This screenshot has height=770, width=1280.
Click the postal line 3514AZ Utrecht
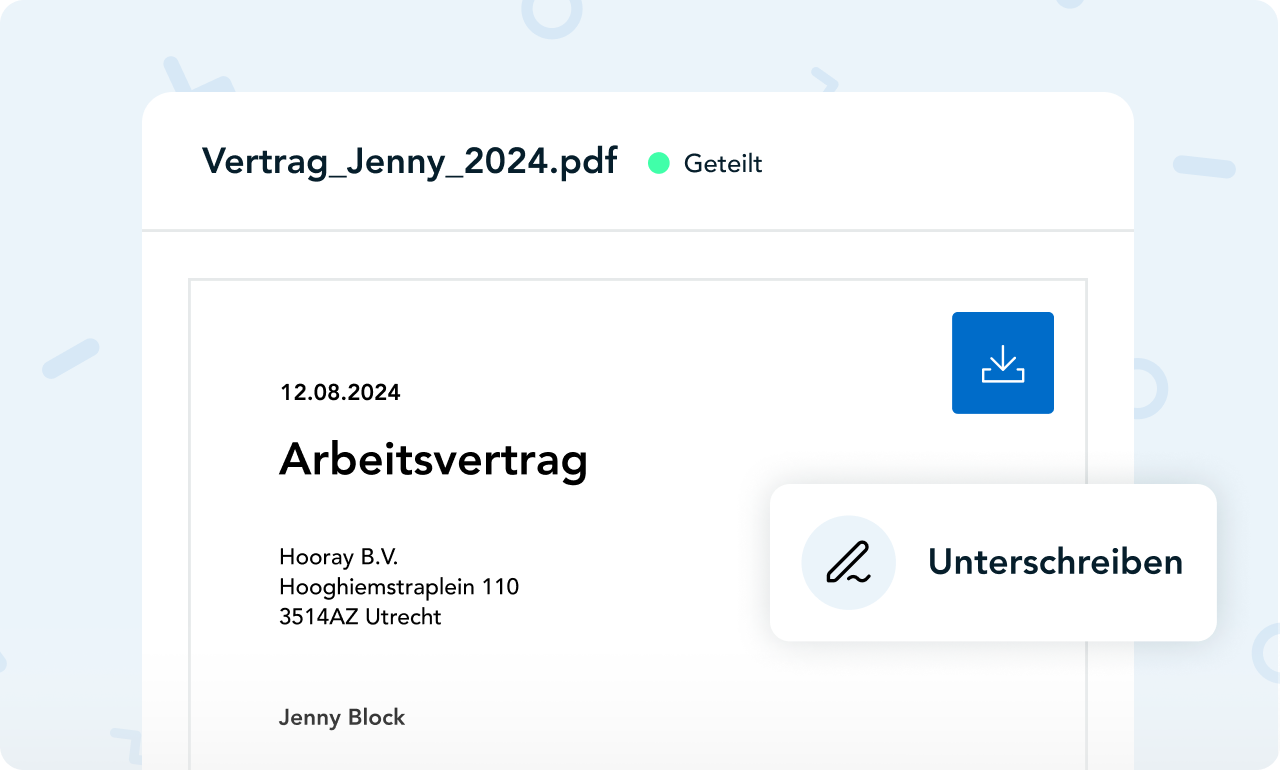(360, 617)
